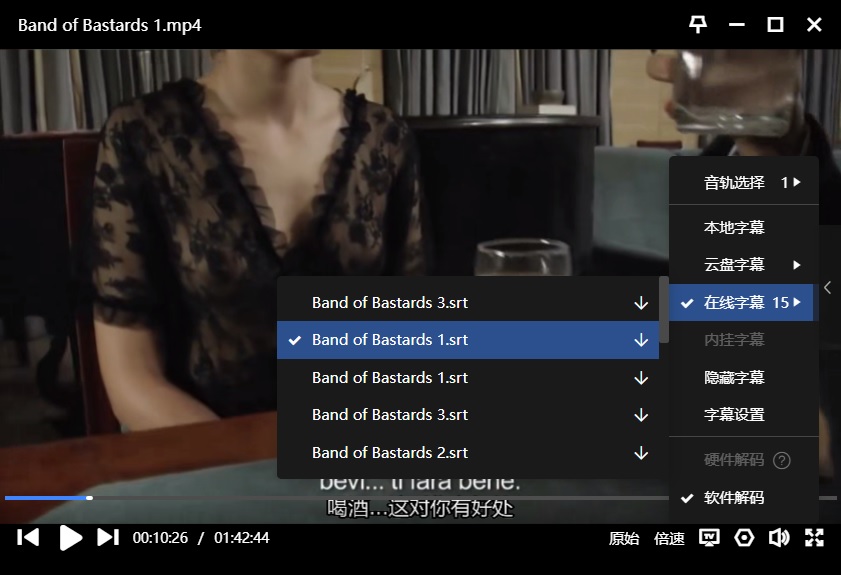Choose 本地字幕 local subtitle menu item
The height and width of the screenshot is (575, 841).
[x=734, y=228]
